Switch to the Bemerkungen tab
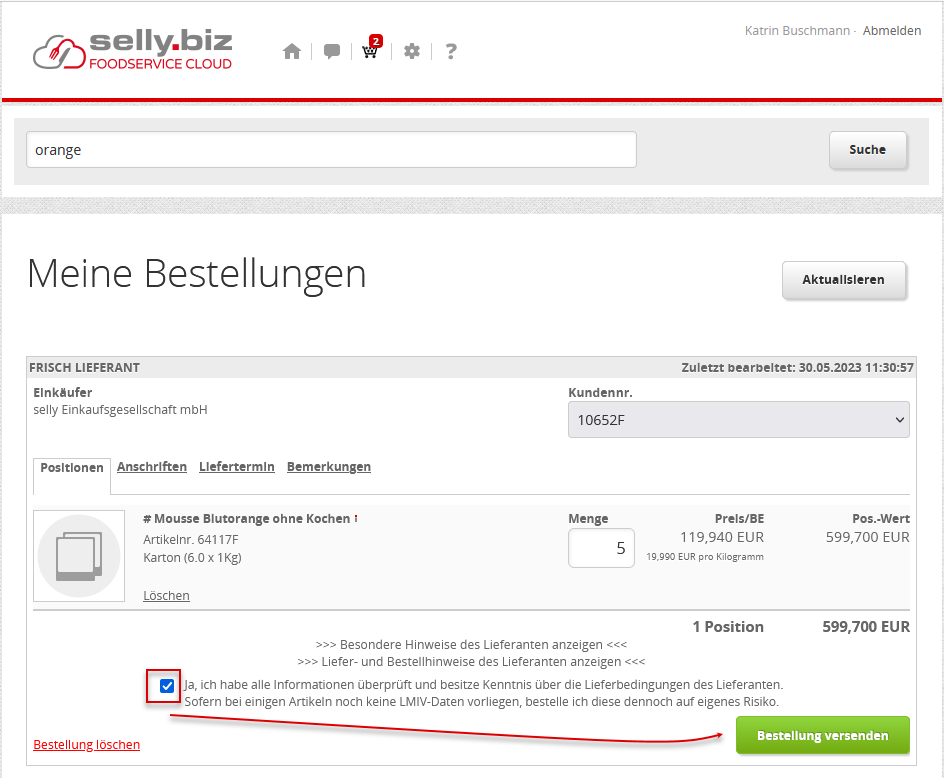The width and height of the screenshot is (944, 778). click(329, 467)
